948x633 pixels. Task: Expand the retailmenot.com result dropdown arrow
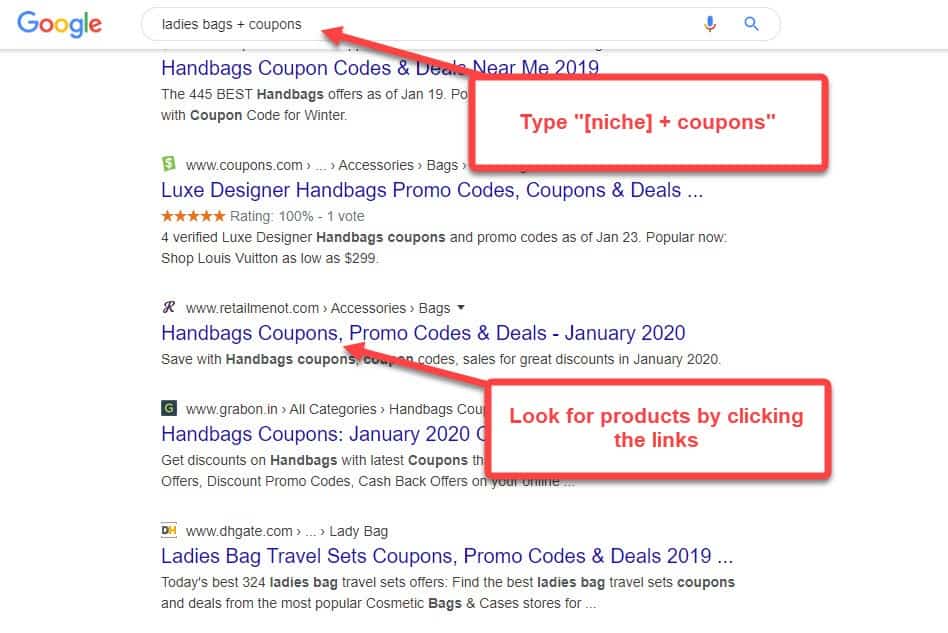(461, 308)
